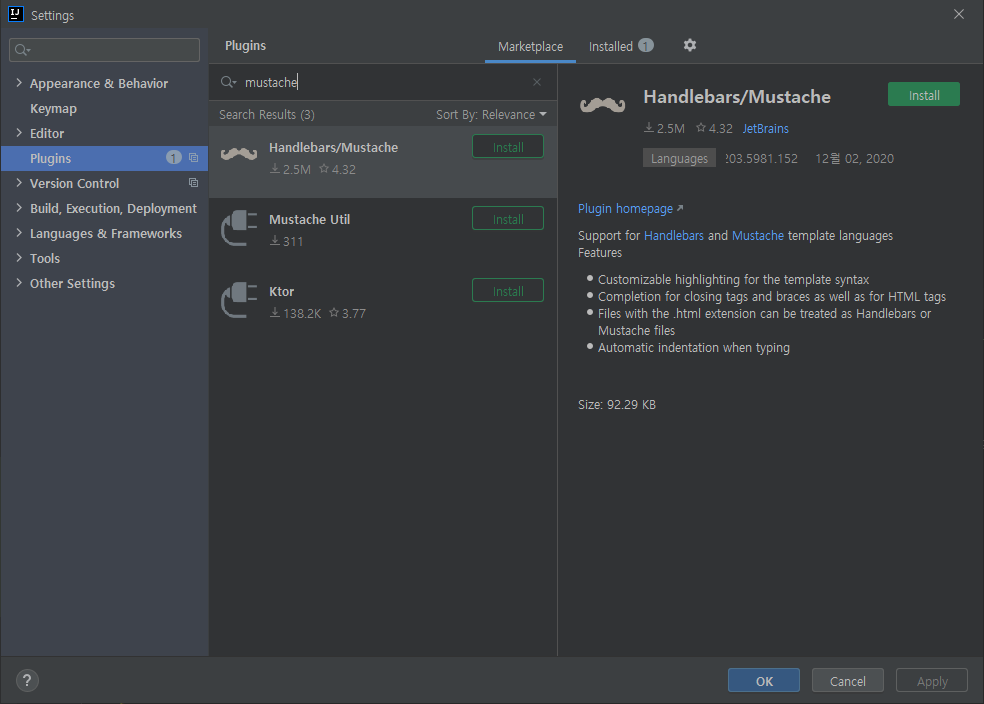Click the version 203.5981.152 text
Viewport: 984px width, 704px height.
[x=761, y=158]
